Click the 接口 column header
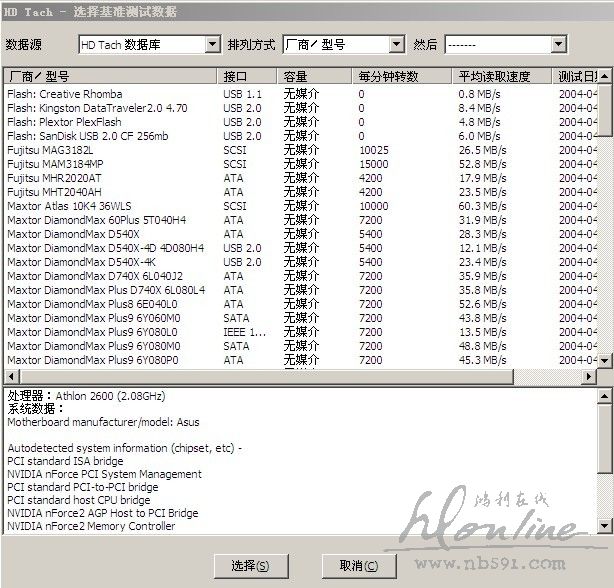614x588 pixels. (249, 76)
